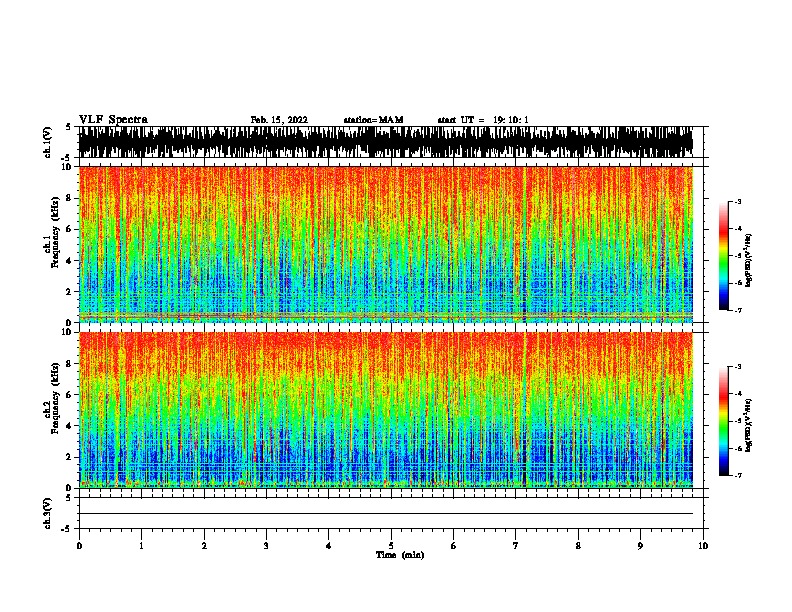The height and width of the screenshot is (612, 792).
Task: Click the time axis tick label "8"
Action: click(x=578, y=546)
